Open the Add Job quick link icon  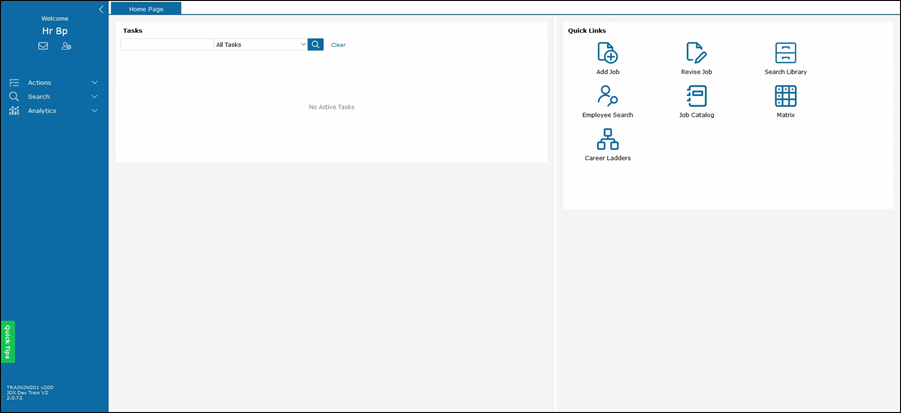[607, 53]
